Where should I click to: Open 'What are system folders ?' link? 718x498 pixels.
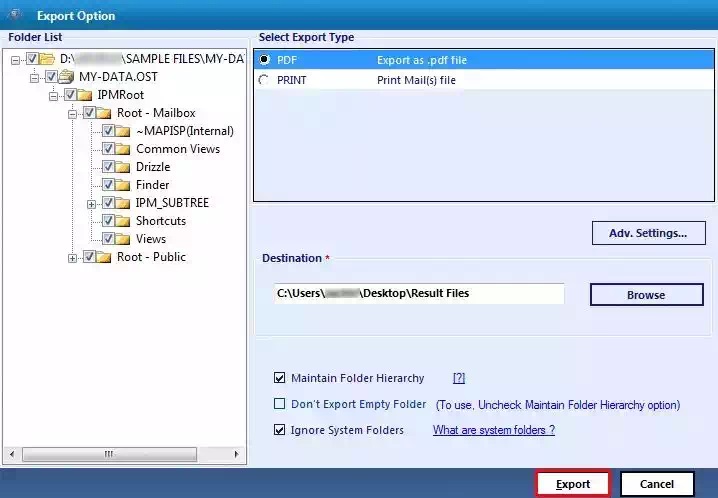tap(494, 430)
